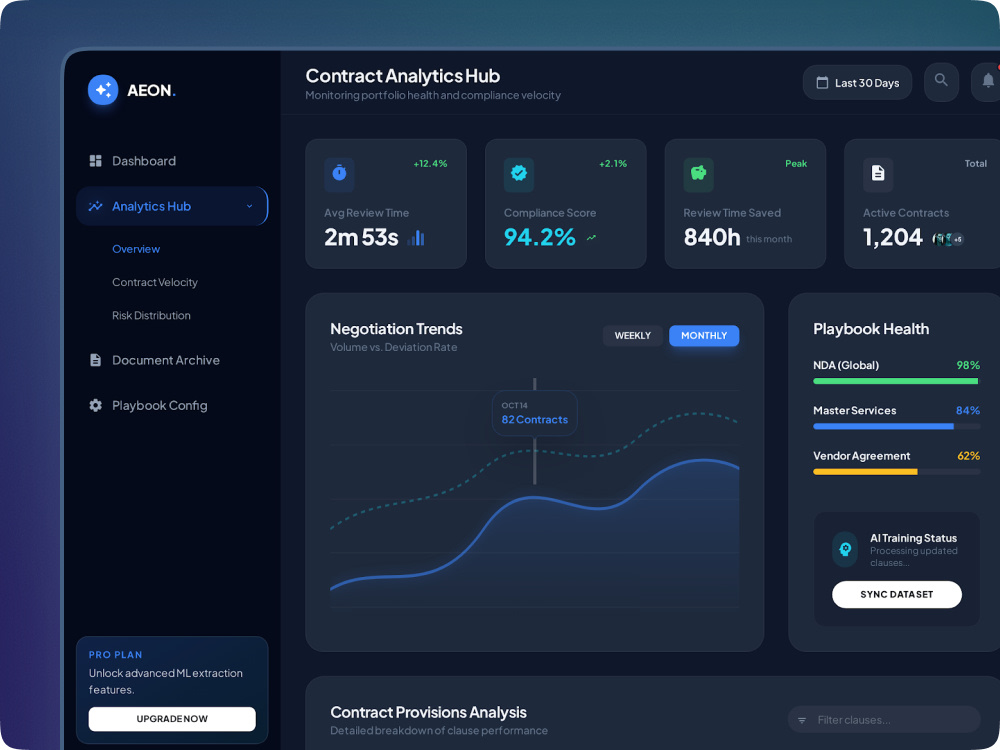
Task: Click the '62%' Vendor Agreement value
Action: [968, 456]
